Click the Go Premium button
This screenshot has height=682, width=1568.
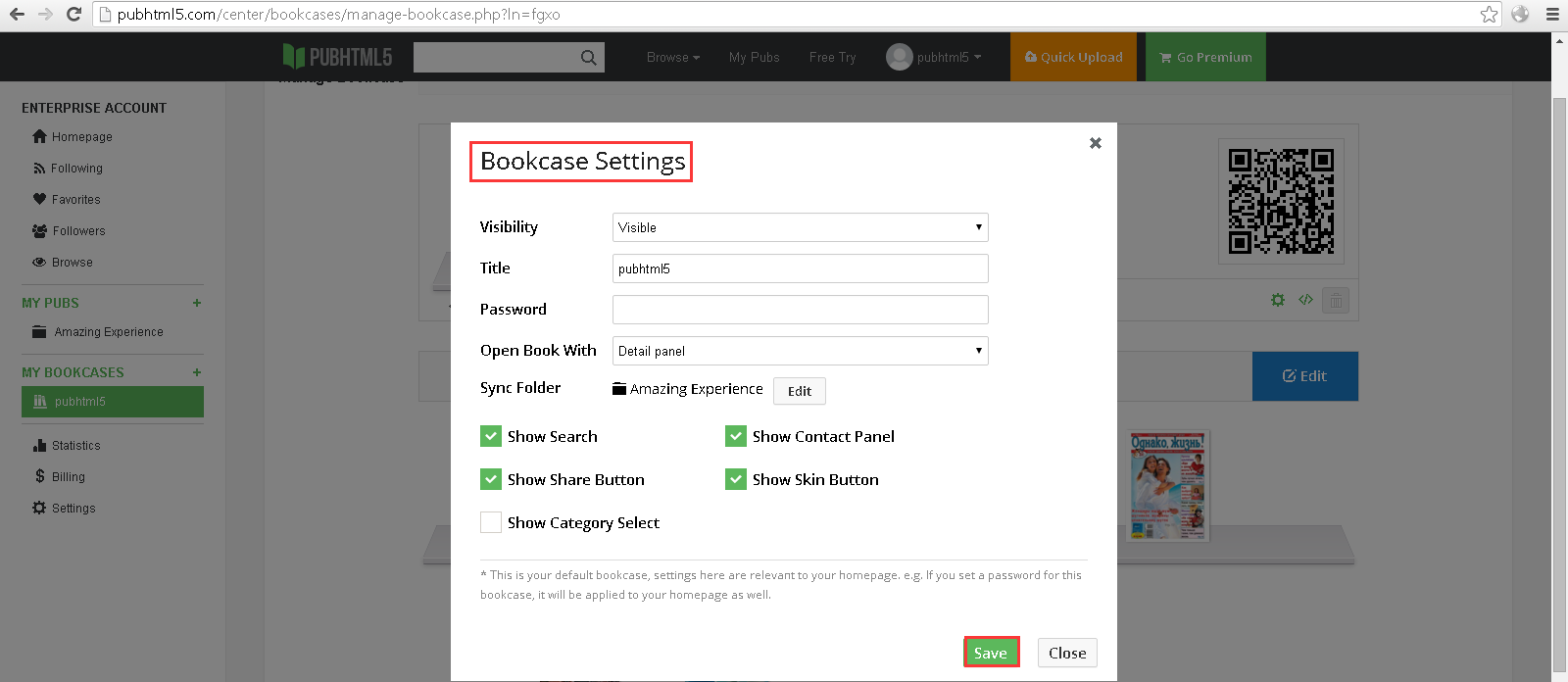click(1205, 57)
